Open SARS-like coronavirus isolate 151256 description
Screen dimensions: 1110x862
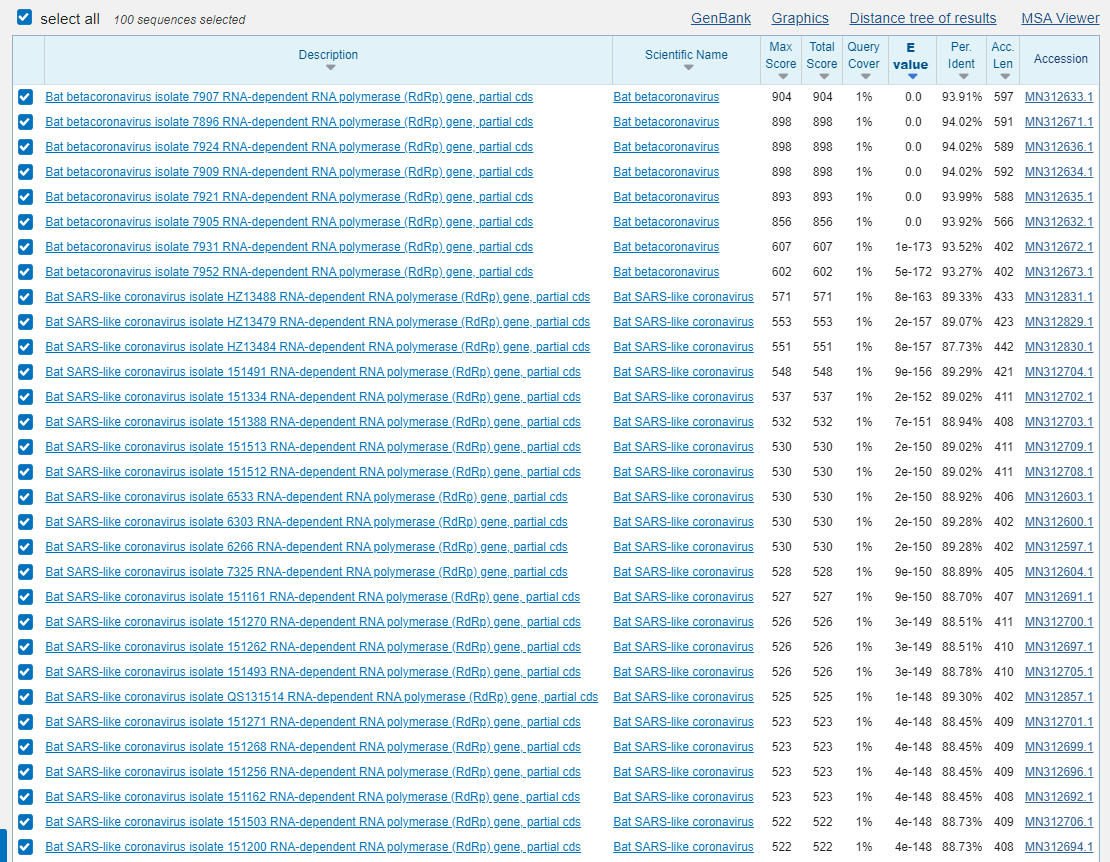click(x=313, y=772)
